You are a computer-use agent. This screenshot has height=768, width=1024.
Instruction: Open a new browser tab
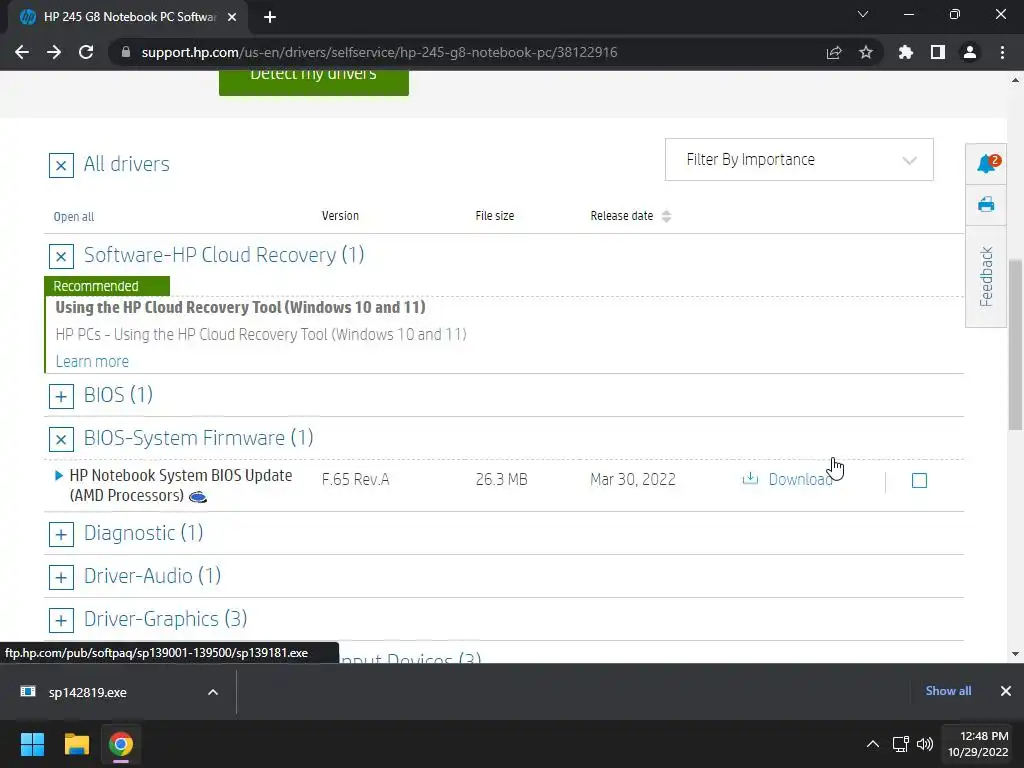270,17
